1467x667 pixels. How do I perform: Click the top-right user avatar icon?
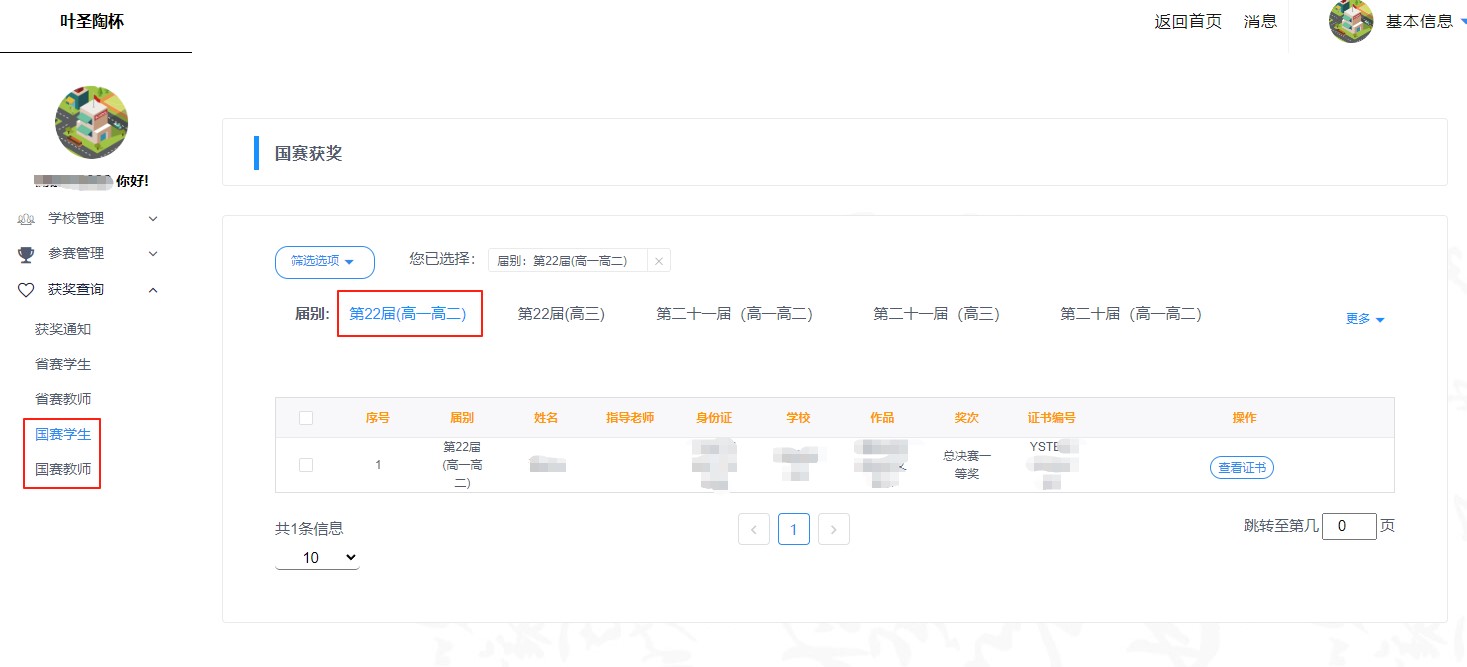coord(1351,21)
